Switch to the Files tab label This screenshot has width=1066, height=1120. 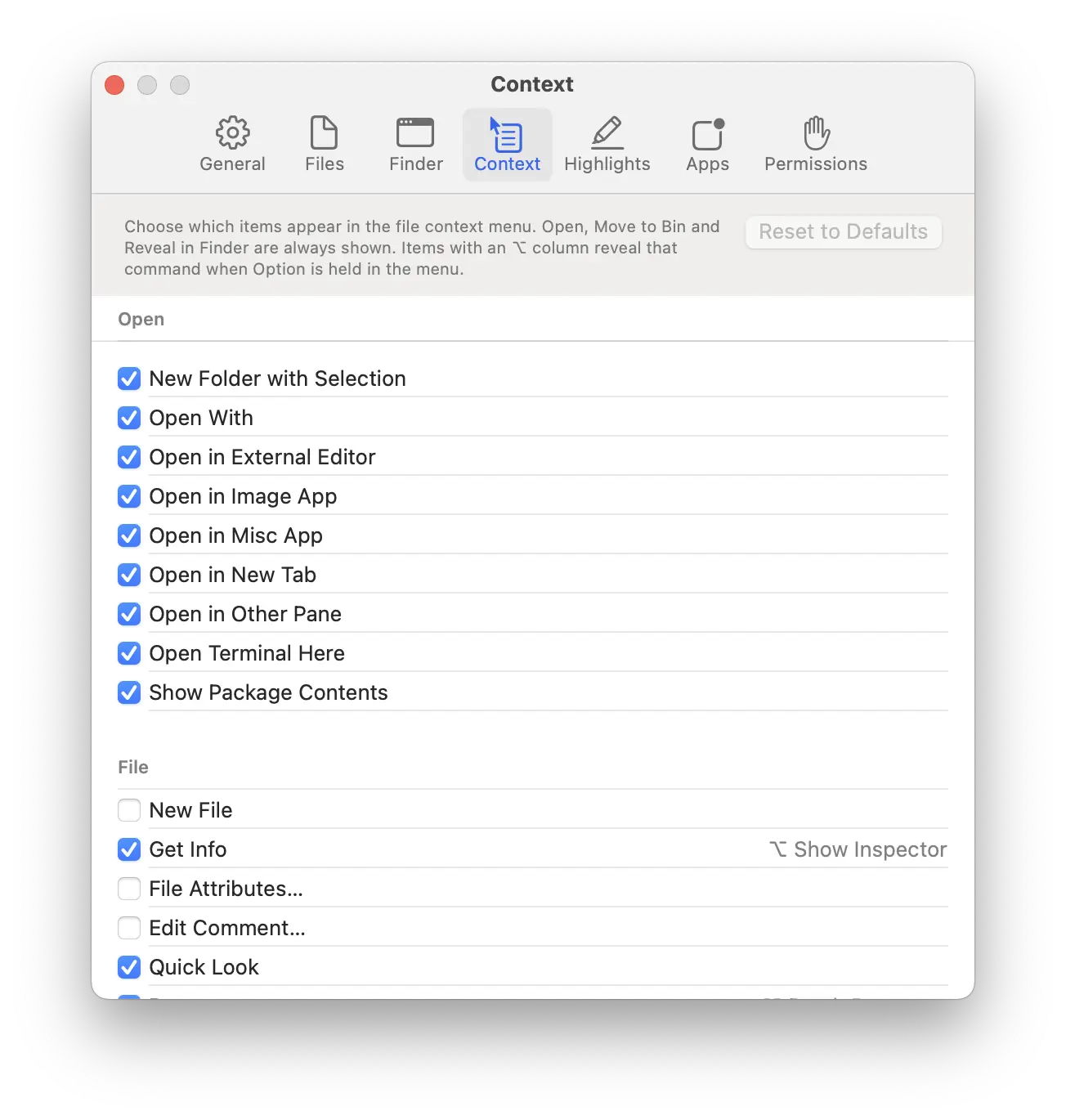click(x=325, y=164)
